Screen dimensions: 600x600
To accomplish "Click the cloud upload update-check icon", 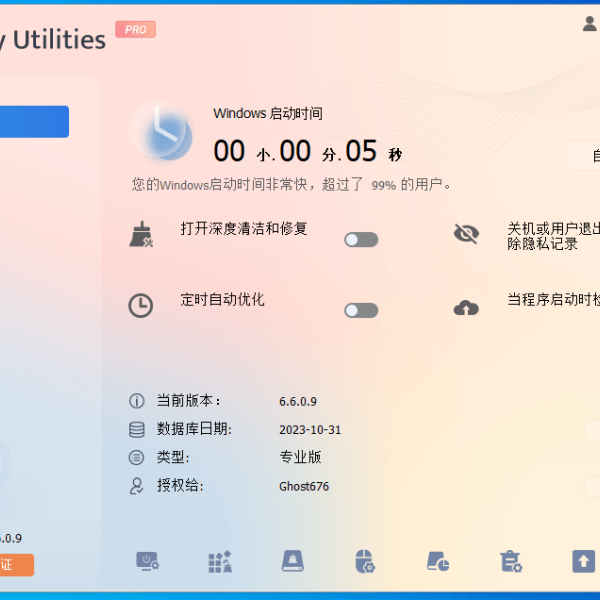I will pos(466,308).
